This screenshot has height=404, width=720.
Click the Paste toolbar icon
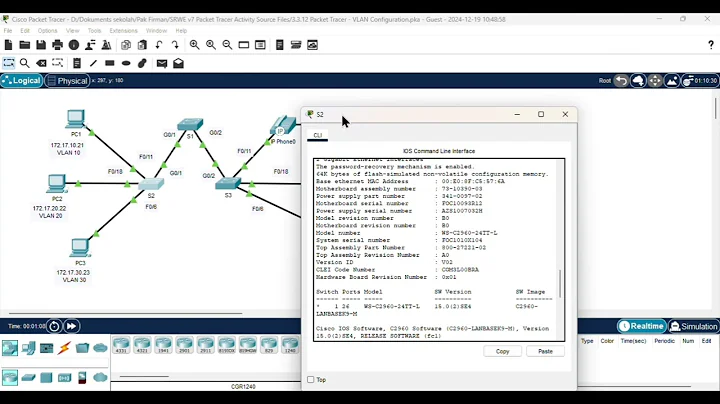pos(142,45)
